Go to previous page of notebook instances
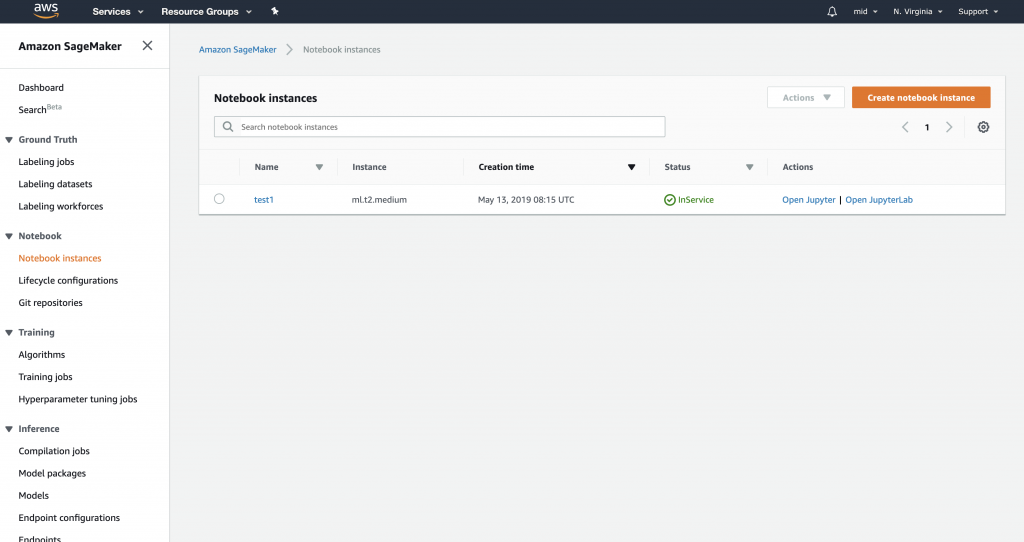Viewport: 1024px width, 542px height. (905, 127)
